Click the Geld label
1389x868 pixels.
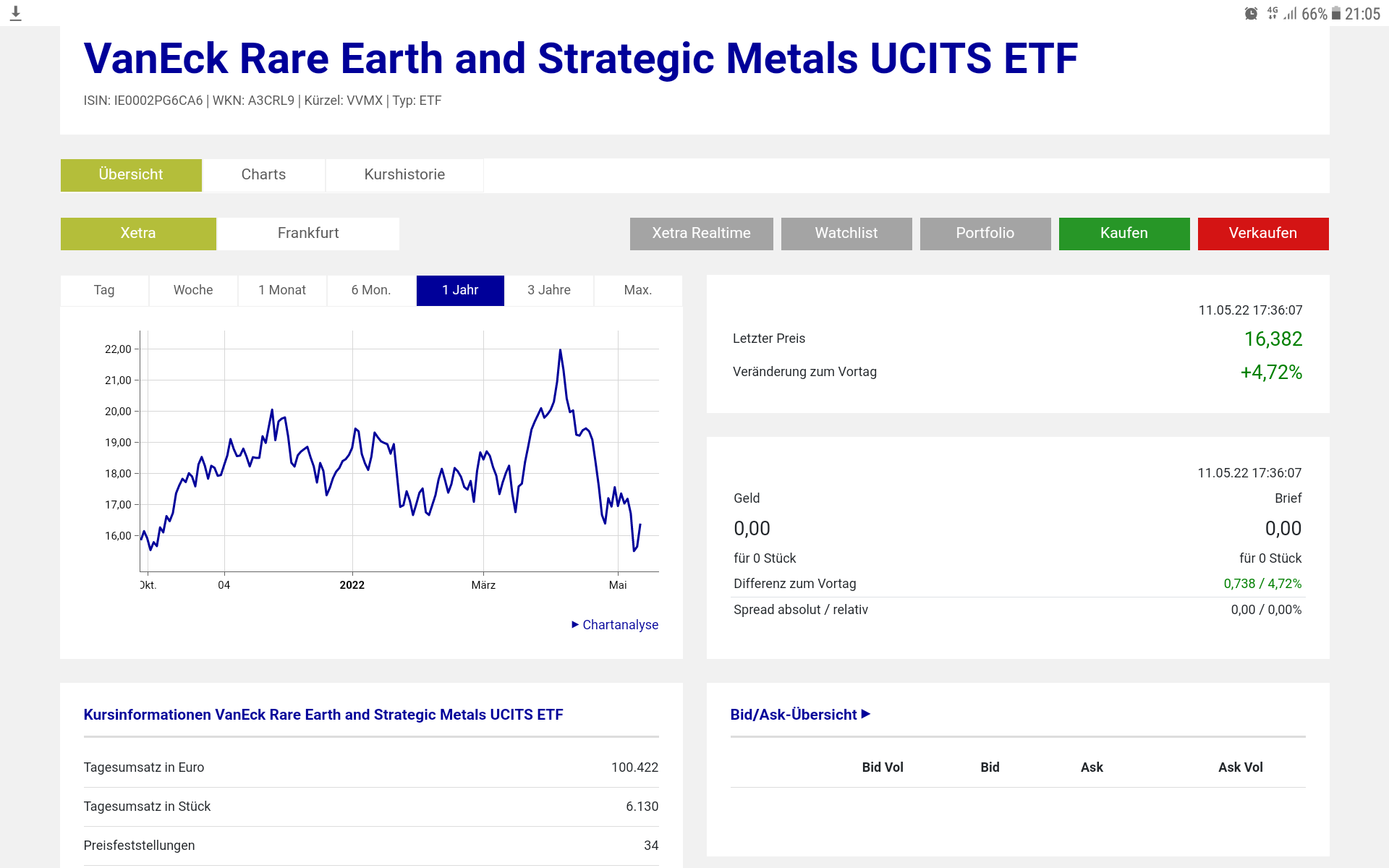tap(747, 498)
